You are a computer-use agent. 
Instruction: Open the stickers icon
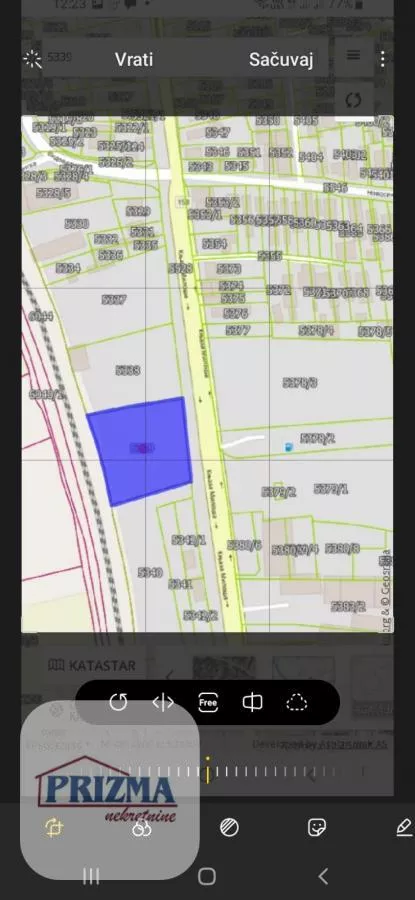click(317, 827)
